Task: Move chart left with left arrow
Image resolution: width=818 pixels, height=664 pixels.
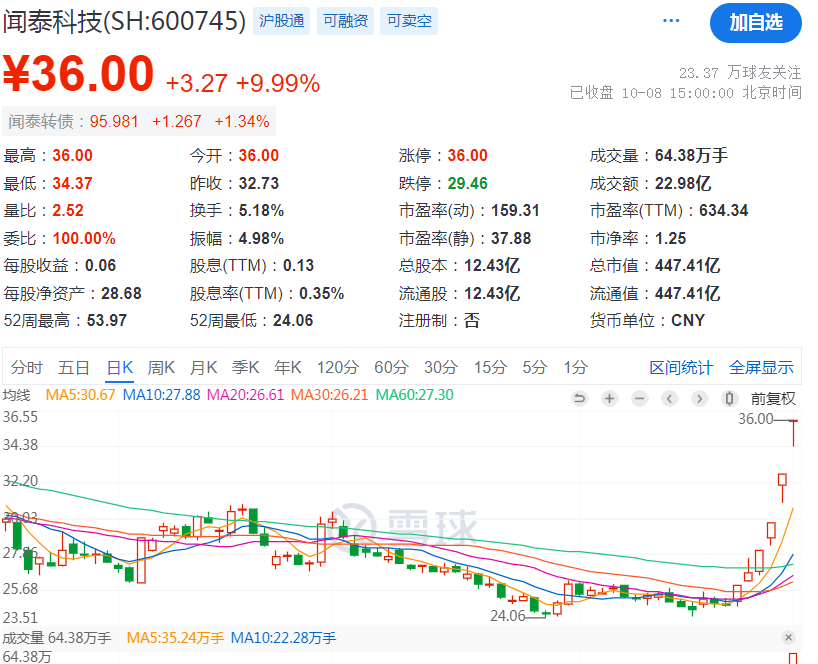Action: click(x=669, y=399)
